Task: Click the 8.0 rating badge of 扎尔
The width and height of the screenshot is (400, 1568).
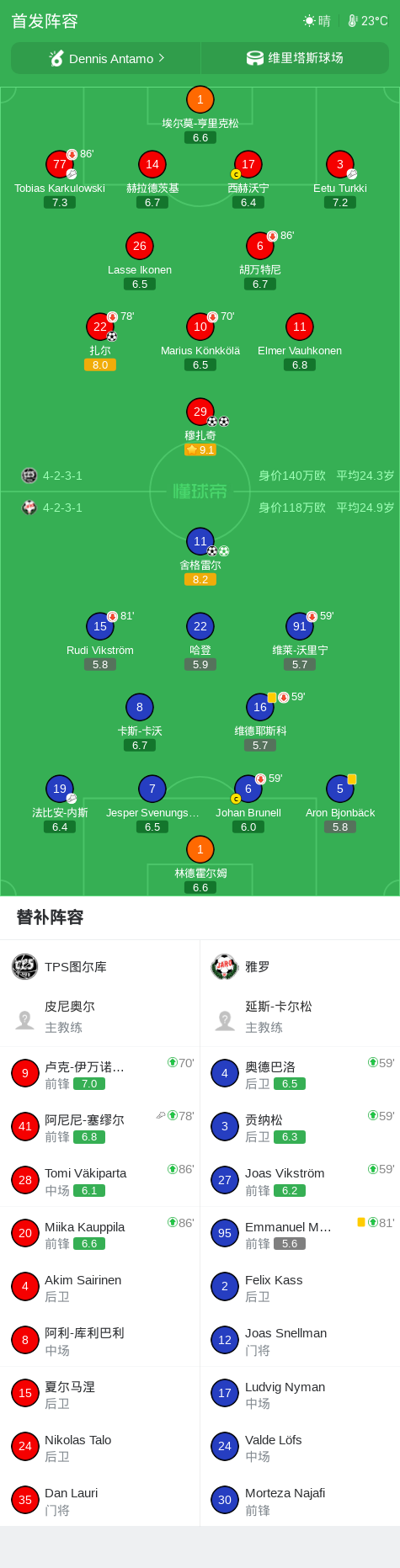Action: pos(100,365)
